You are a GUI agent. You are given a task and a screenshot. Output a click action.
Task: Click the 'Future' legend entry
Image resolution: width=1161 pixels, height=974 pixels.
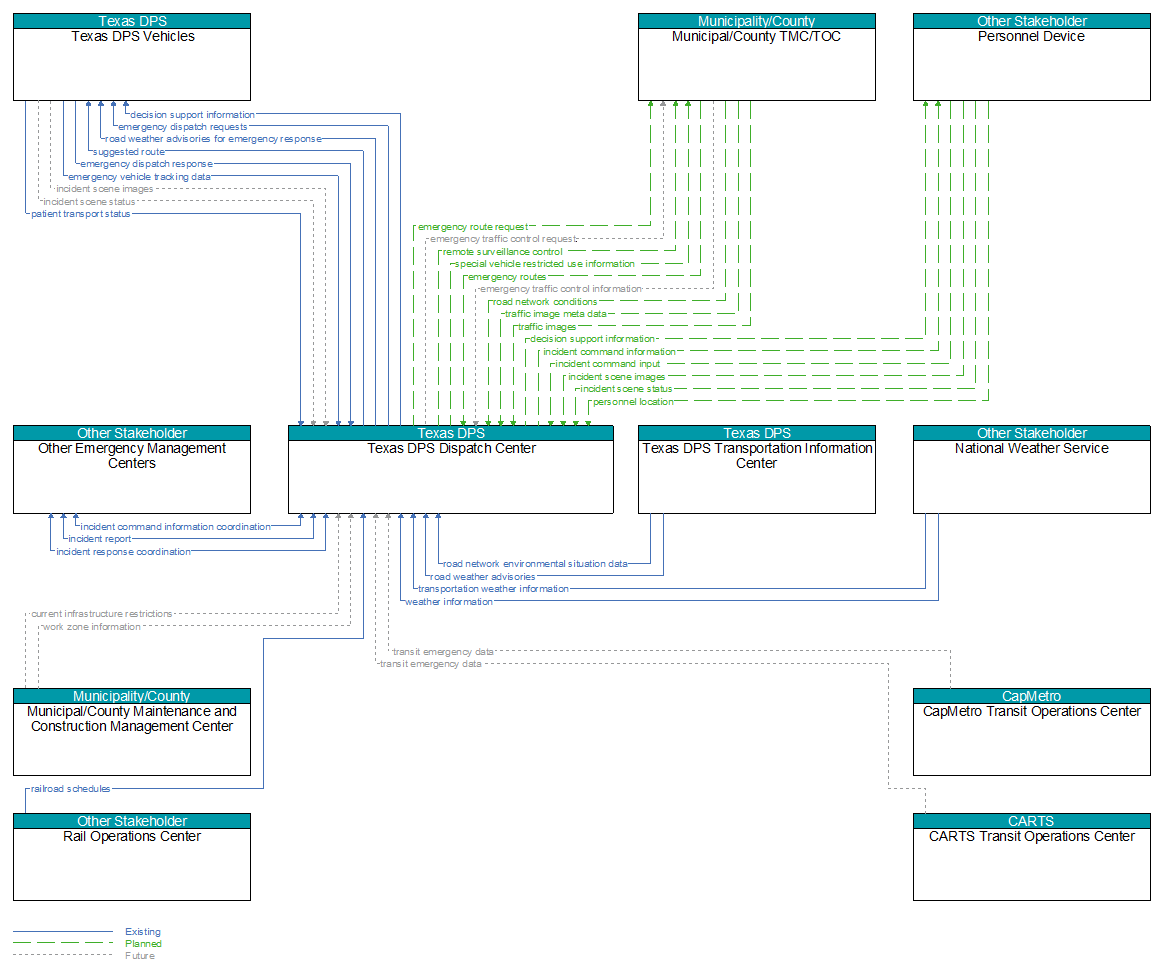pyautogui.click(x=140, y=955)
